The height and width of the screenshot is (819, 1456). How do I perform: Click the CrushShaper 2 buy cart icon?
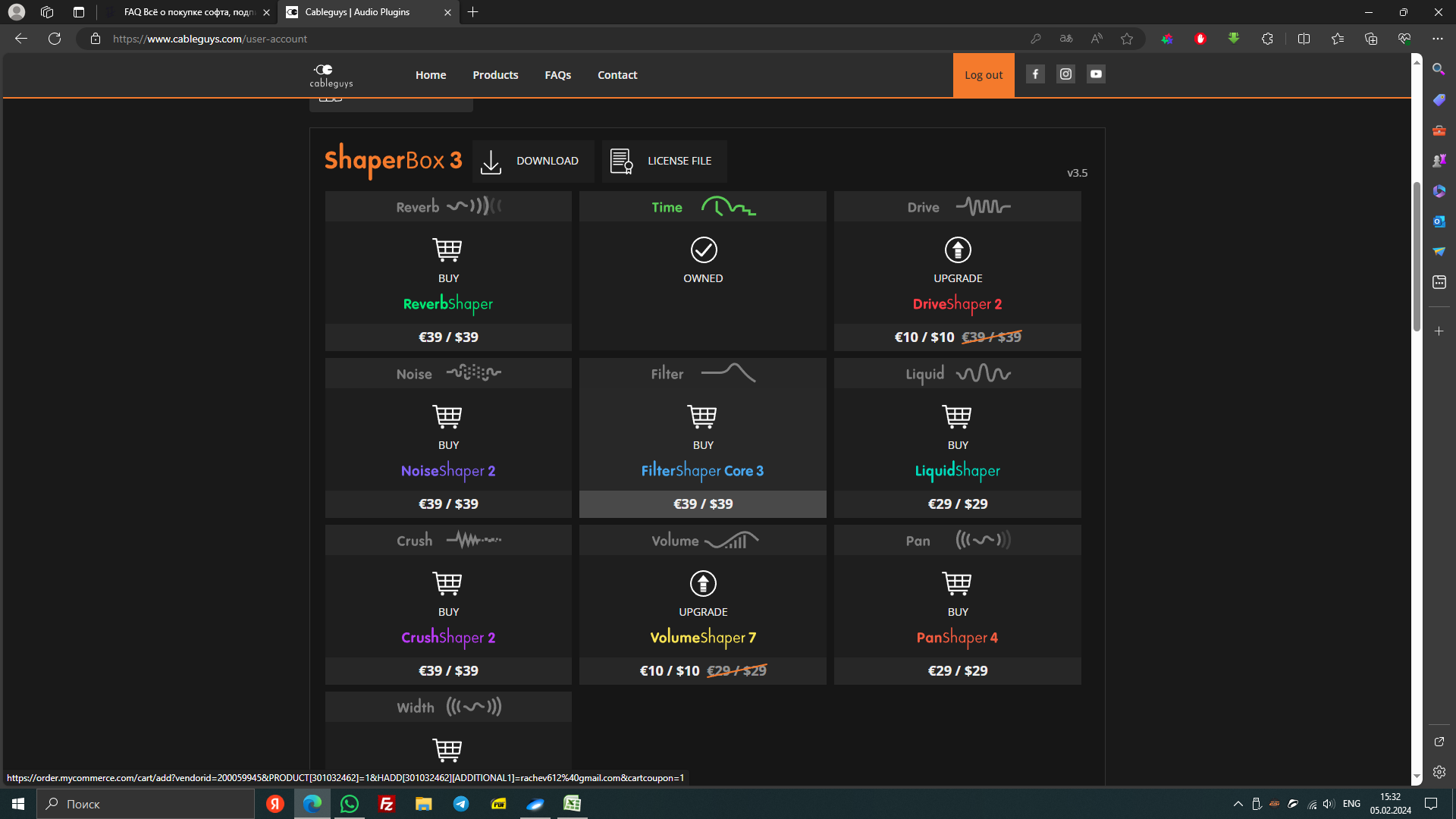pyautogui.click(x=447, y=584)
